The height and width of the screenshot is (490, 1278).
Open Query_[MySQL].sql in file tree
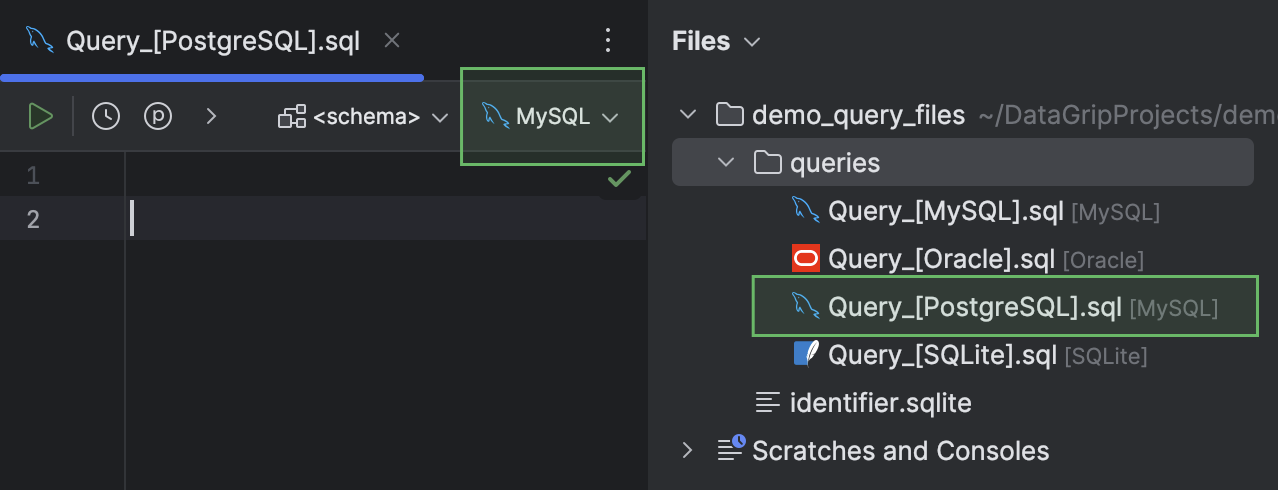(x=945, y=211)
